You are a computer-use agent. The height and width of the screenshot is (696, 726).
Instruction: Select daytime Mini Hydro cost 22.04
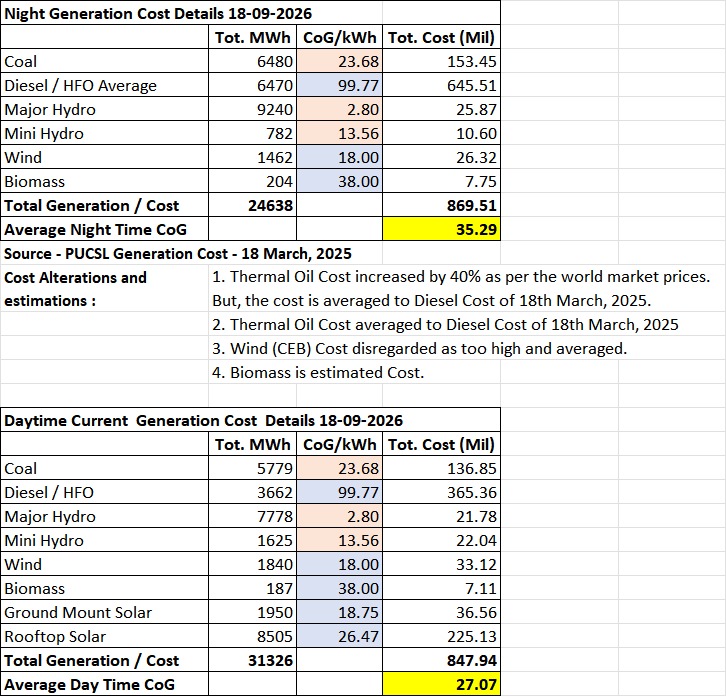pyautogui.click(x=441, y=540)
